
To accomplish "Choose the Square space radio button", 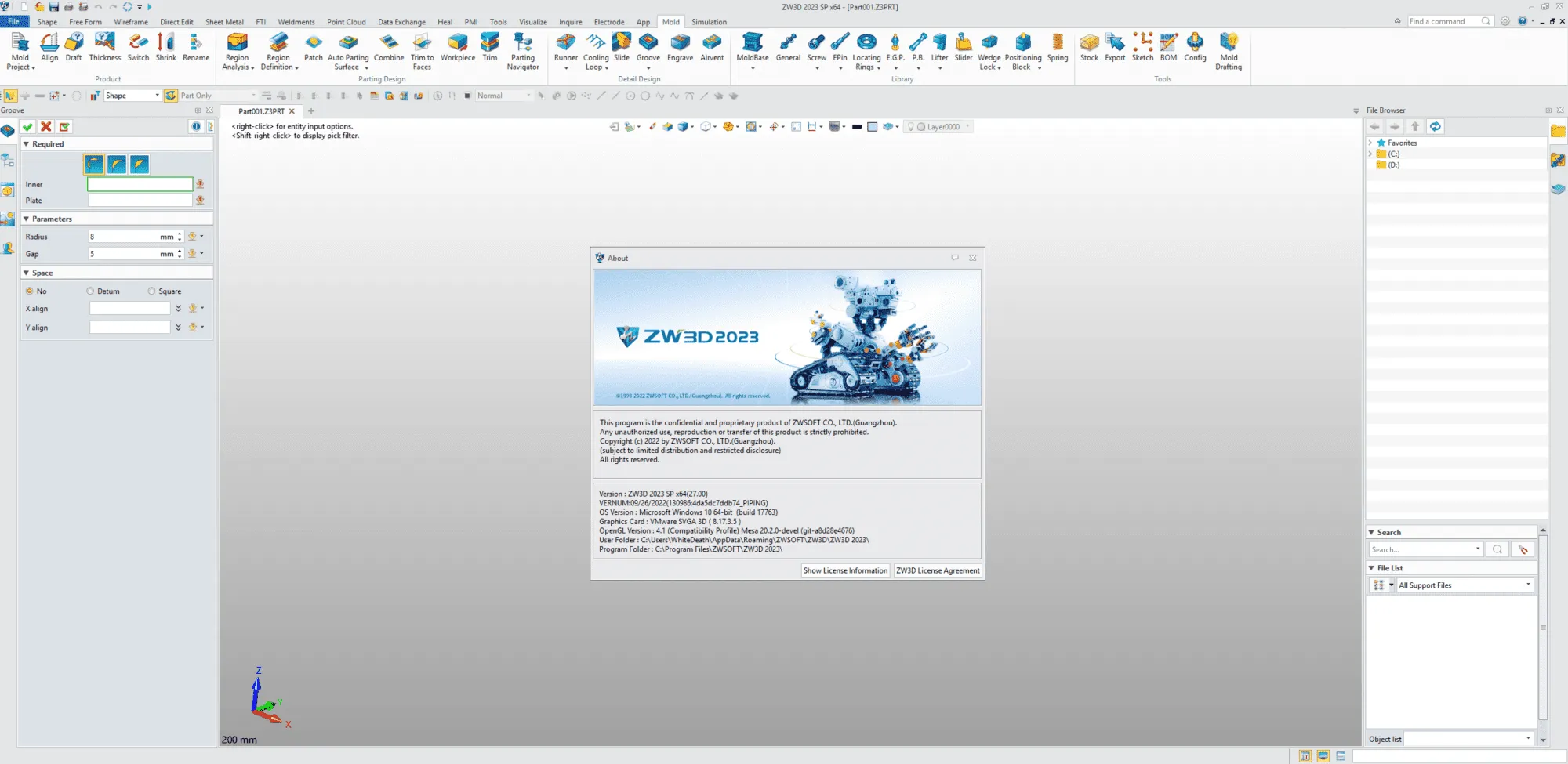I will tap(151, 291).
